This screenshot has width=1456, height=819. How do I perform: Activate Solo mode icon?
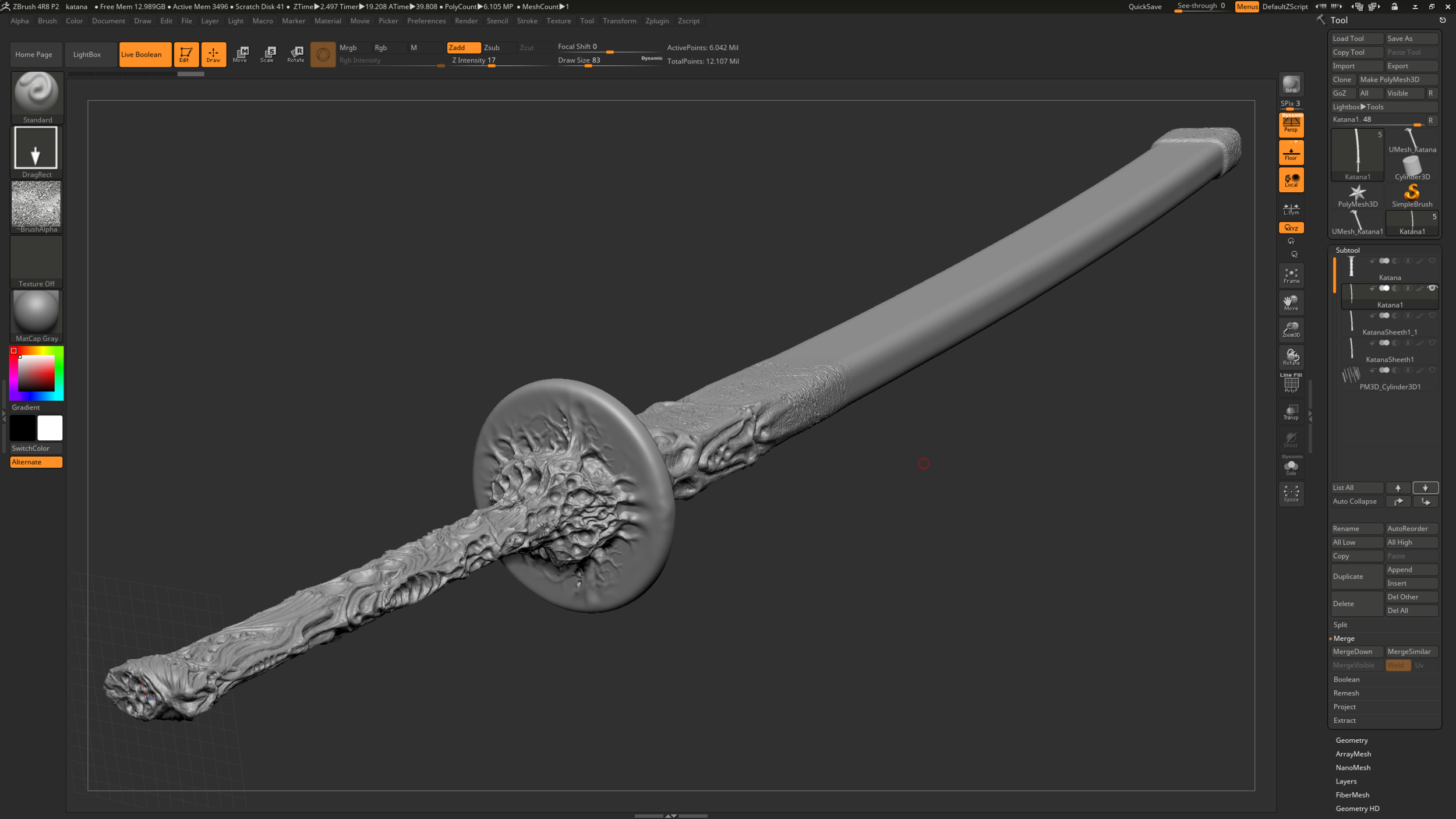tap(1291, 467)
